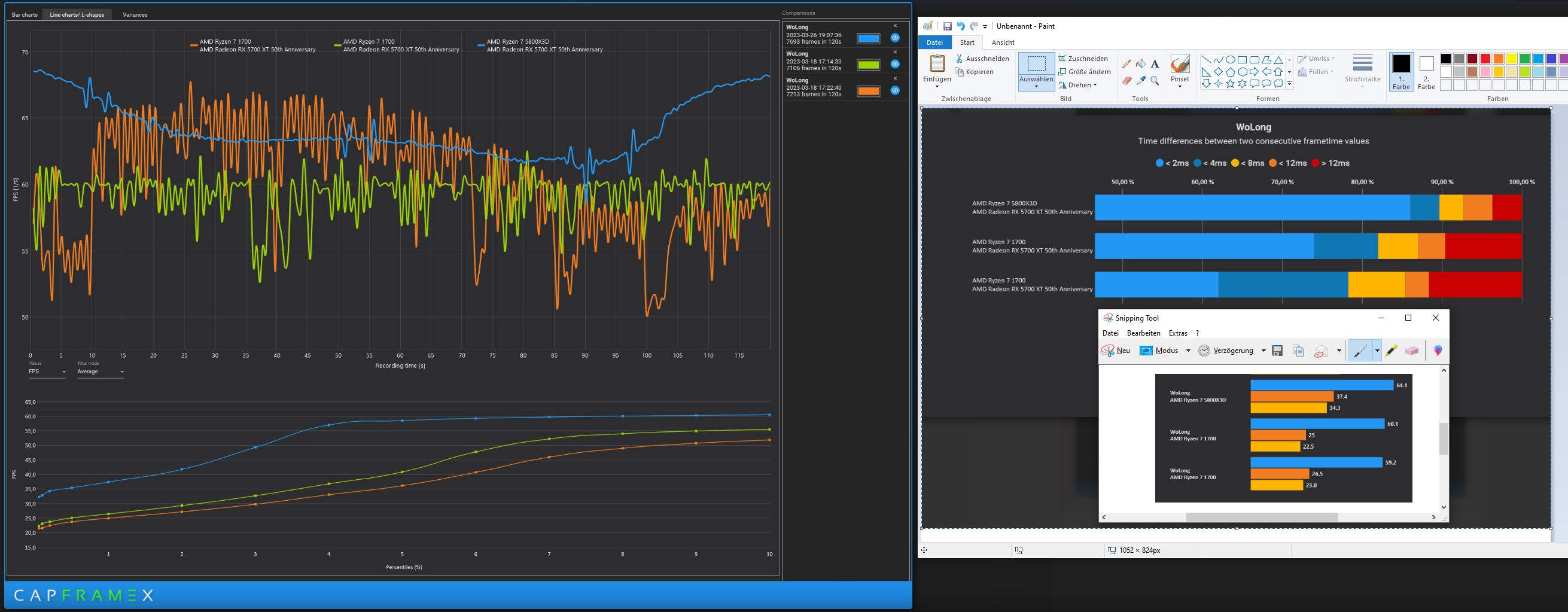Expand the Modus dropdown arrow in Snipping Tool

click(x=1188, y=351)
